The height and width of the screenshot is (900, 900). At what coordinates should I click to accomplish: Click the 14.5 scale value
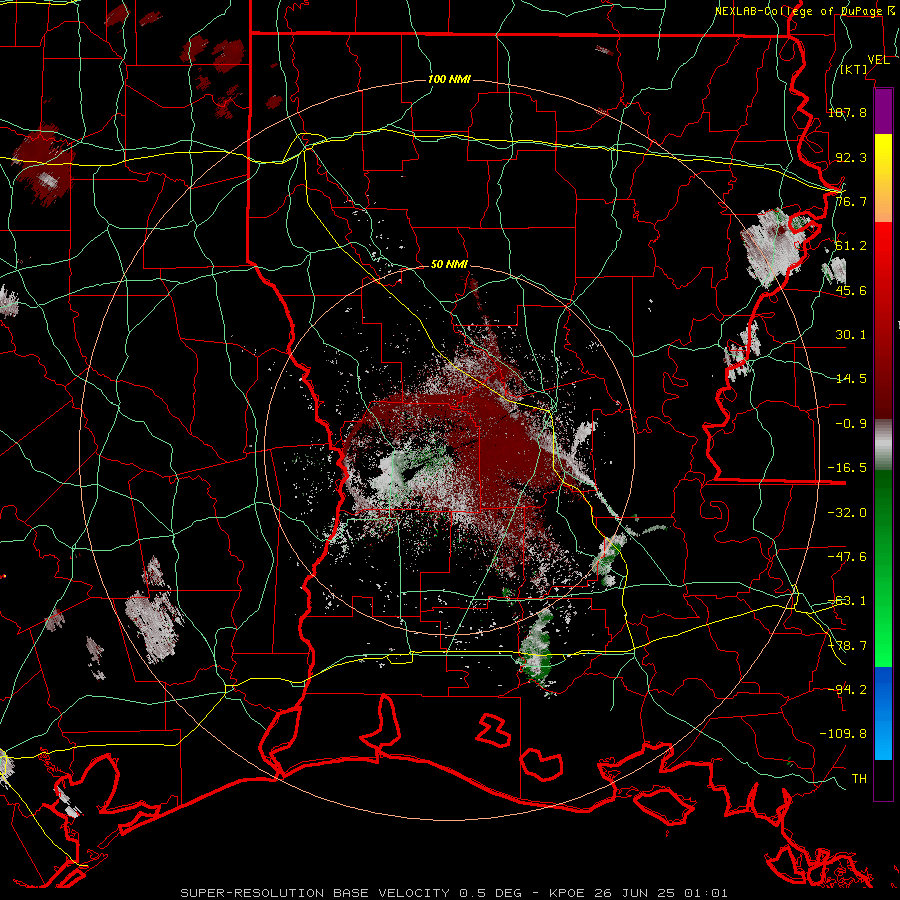point(851,378)
